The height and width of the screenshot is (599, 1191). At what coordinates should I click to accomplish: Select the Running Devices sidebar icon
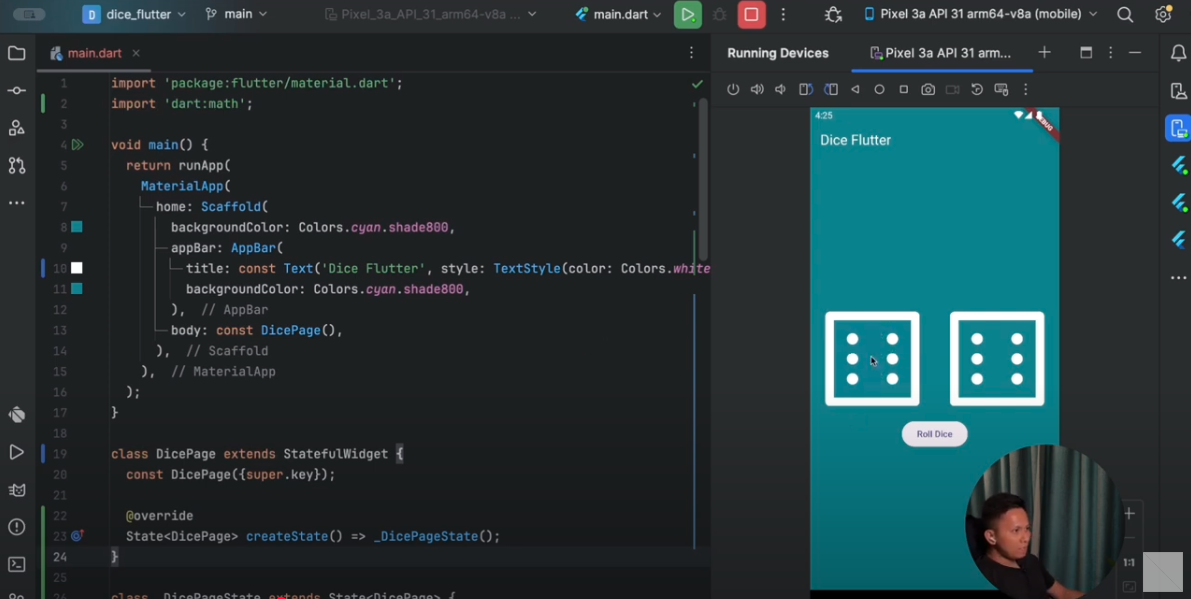(x=1178, y=128)
